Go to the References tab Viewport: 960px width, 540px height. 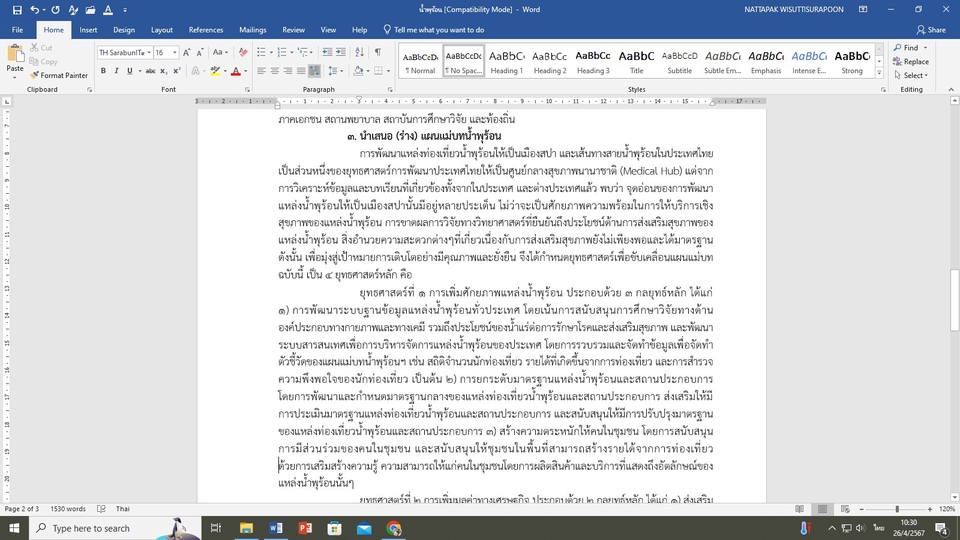click(206, 29)
